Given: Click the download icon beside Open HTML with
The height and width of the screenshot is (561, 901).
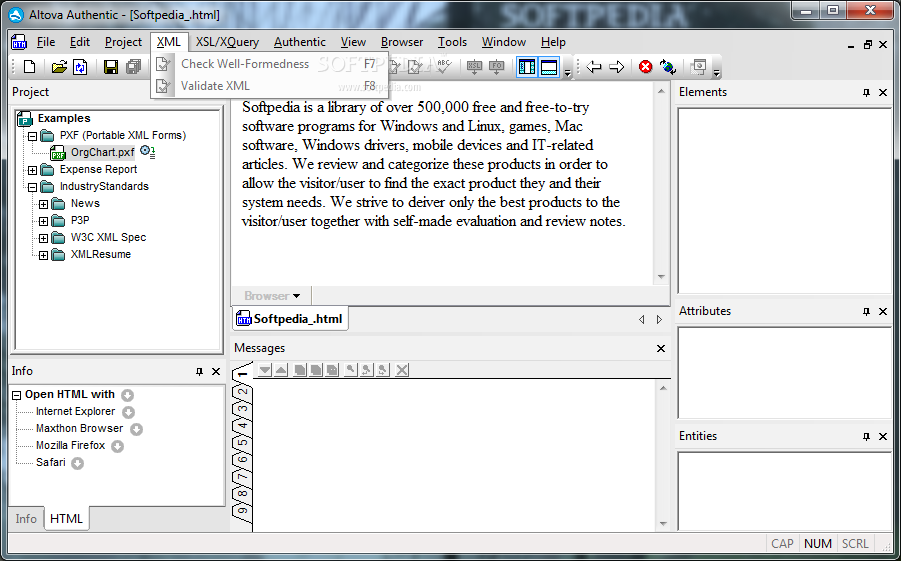Looking at the screenshot, I should (128, 395).
